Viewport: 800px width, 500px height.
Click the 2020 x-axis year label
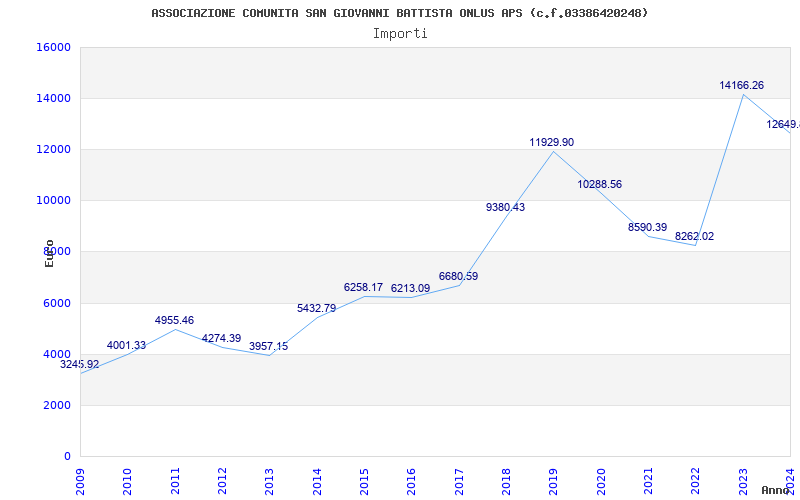click(601, 482)
